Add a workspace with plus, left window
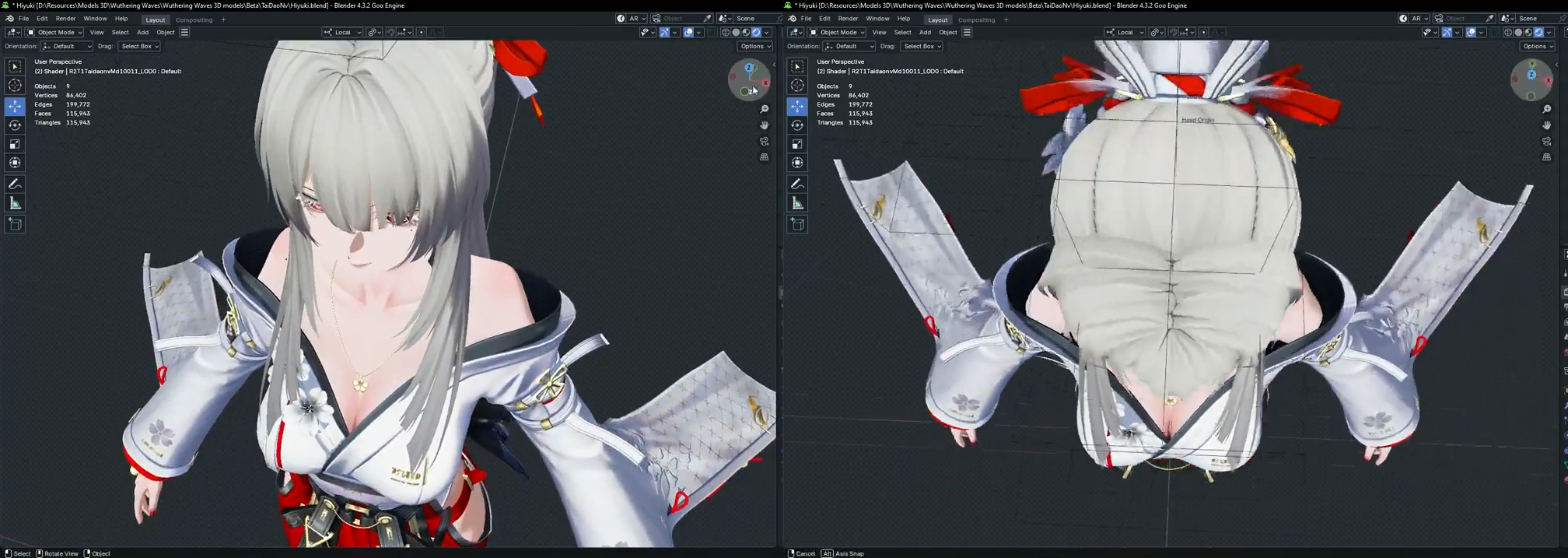The width and height of the screenshot is (1568, 558). click(x=223, y=19)
